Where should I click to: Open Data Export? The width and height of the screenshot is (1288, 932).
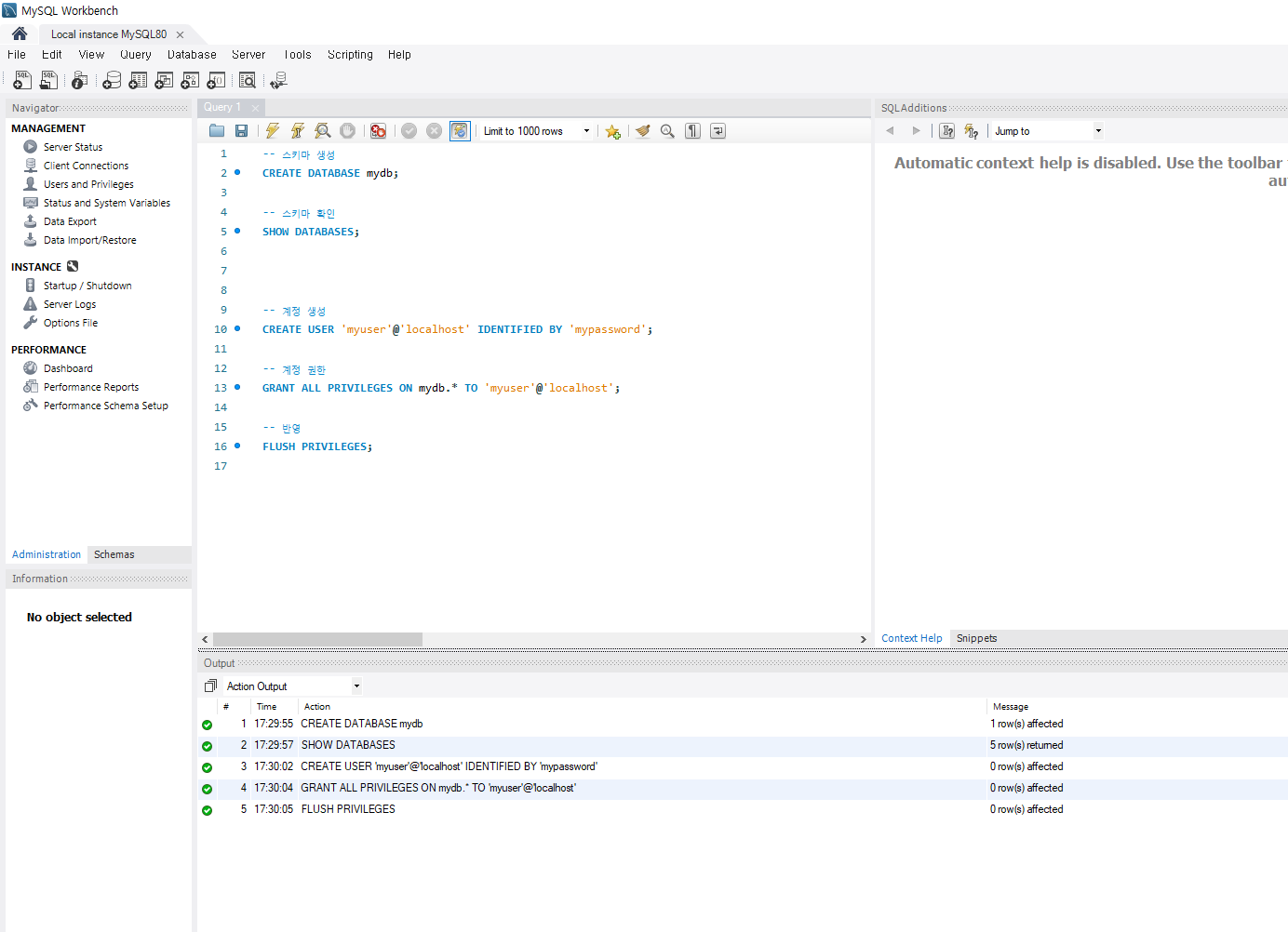[70, 221]
